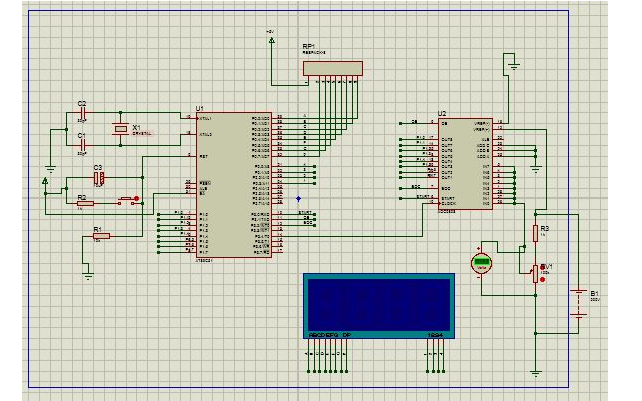
Task: Click the CLOCK pin label on U2
Action: tap(449, 203)
